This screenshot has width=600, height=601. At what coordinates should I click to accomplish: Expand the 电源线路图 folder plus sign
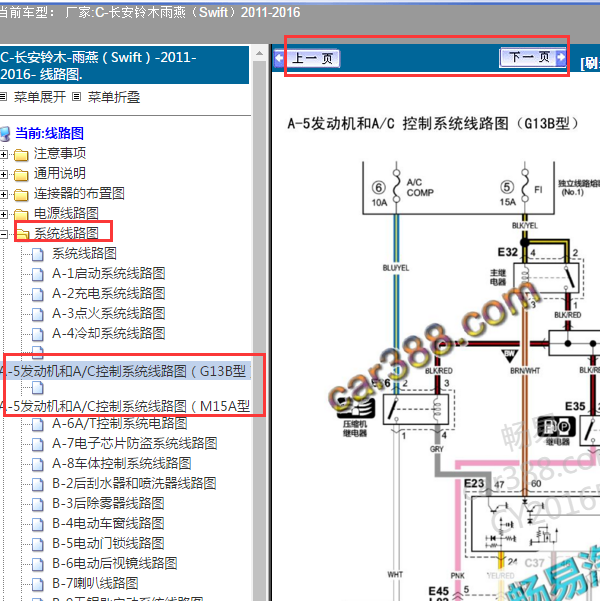pyautogui.click(x=3, y=214)
